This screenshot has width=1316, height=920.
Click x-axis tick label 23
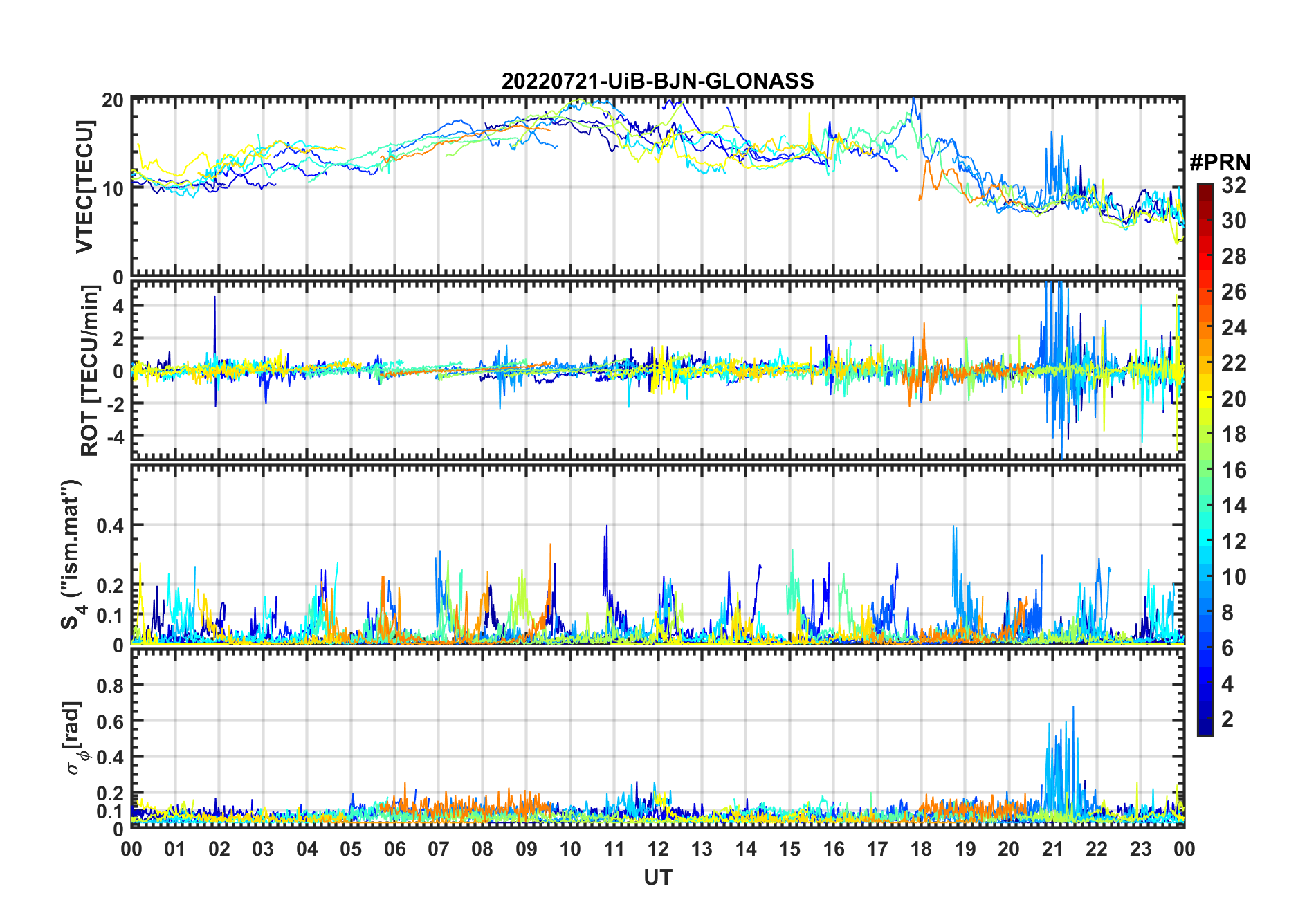[x=1140, y=849]
